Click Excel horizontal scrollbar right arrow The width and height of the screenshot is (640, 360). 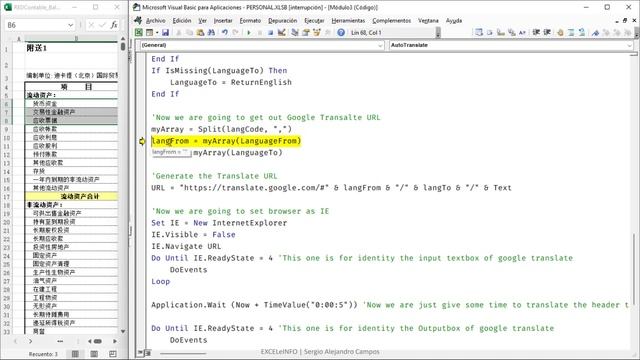[x=115, y=341]
